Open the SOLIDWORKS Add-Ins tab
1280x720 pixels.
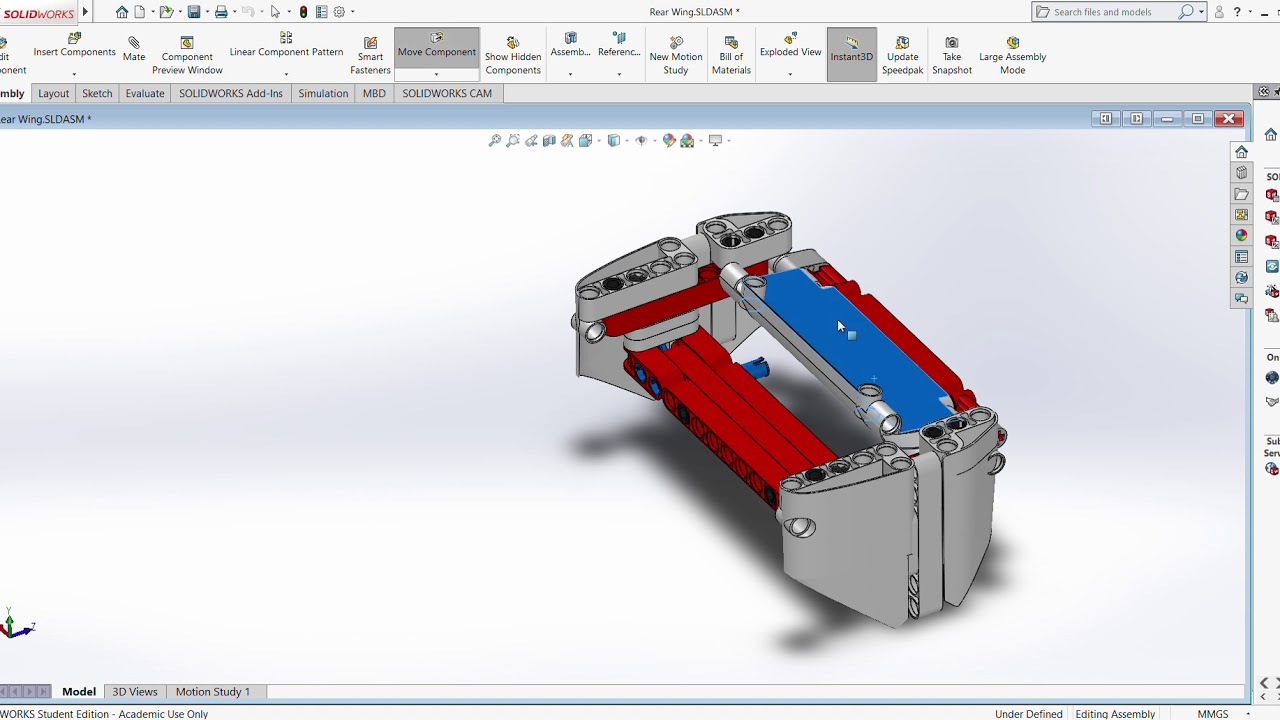pos(231,93)
